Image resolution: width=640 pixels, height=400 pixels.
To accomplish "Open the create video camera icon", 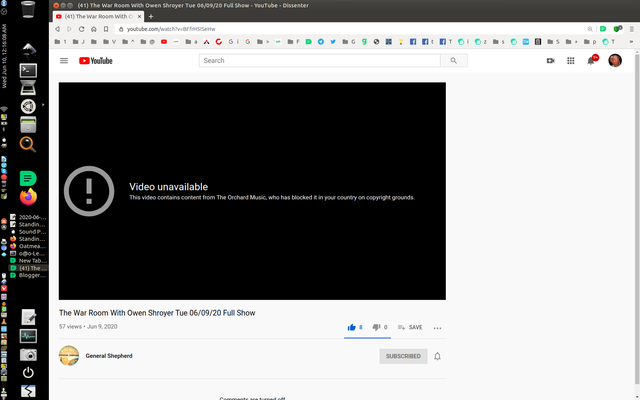I will 551,61.
